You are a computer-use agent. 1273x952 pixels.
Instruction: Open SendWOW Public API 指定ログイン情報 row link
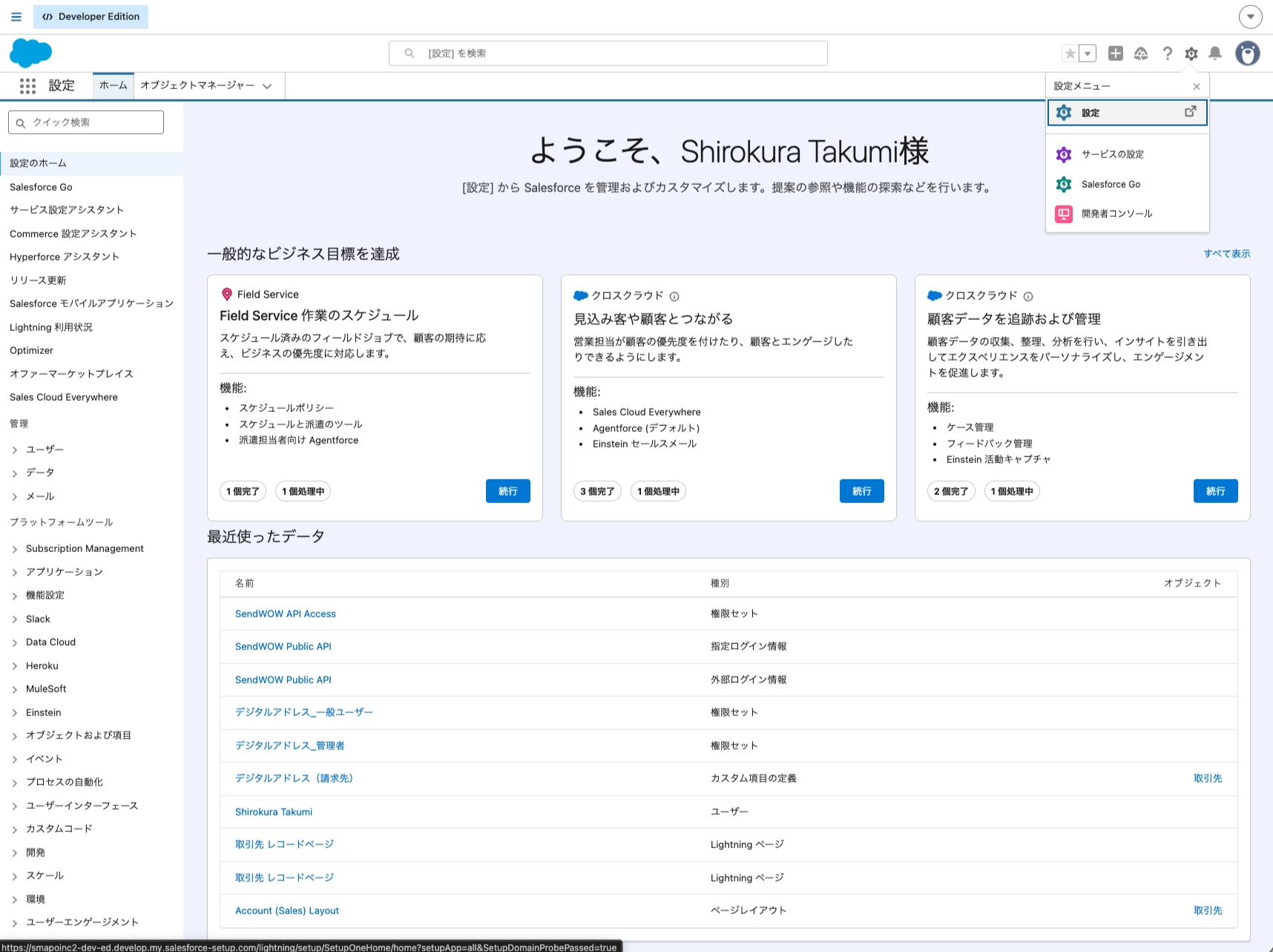coord(283,646)
